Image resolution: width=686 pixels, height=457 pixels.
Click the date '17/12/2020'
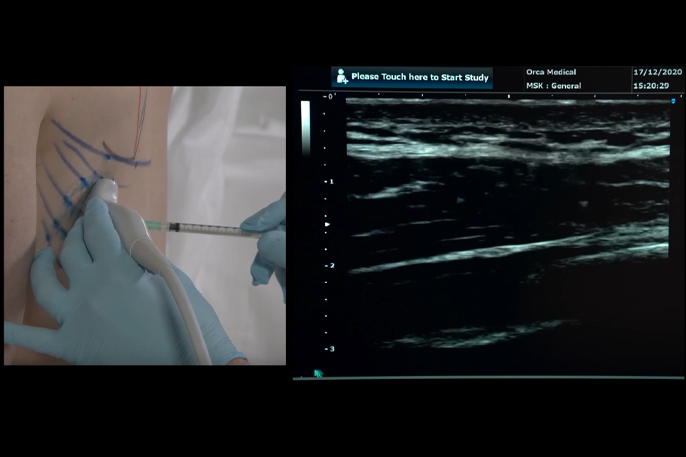point(658,72)
